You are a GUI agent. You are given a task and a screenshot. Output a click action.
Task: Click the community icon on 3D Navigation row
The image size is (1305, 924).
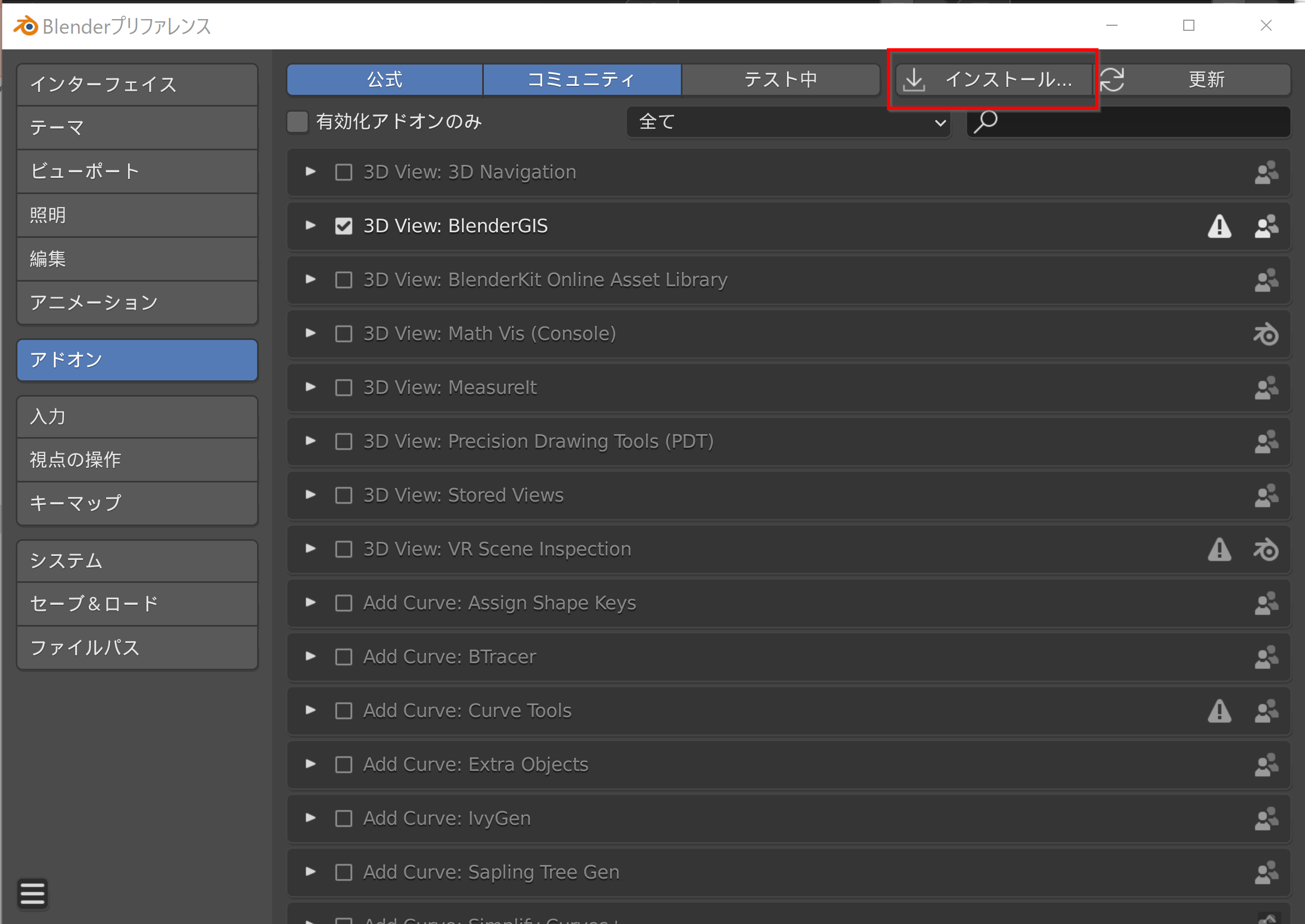1266,172
